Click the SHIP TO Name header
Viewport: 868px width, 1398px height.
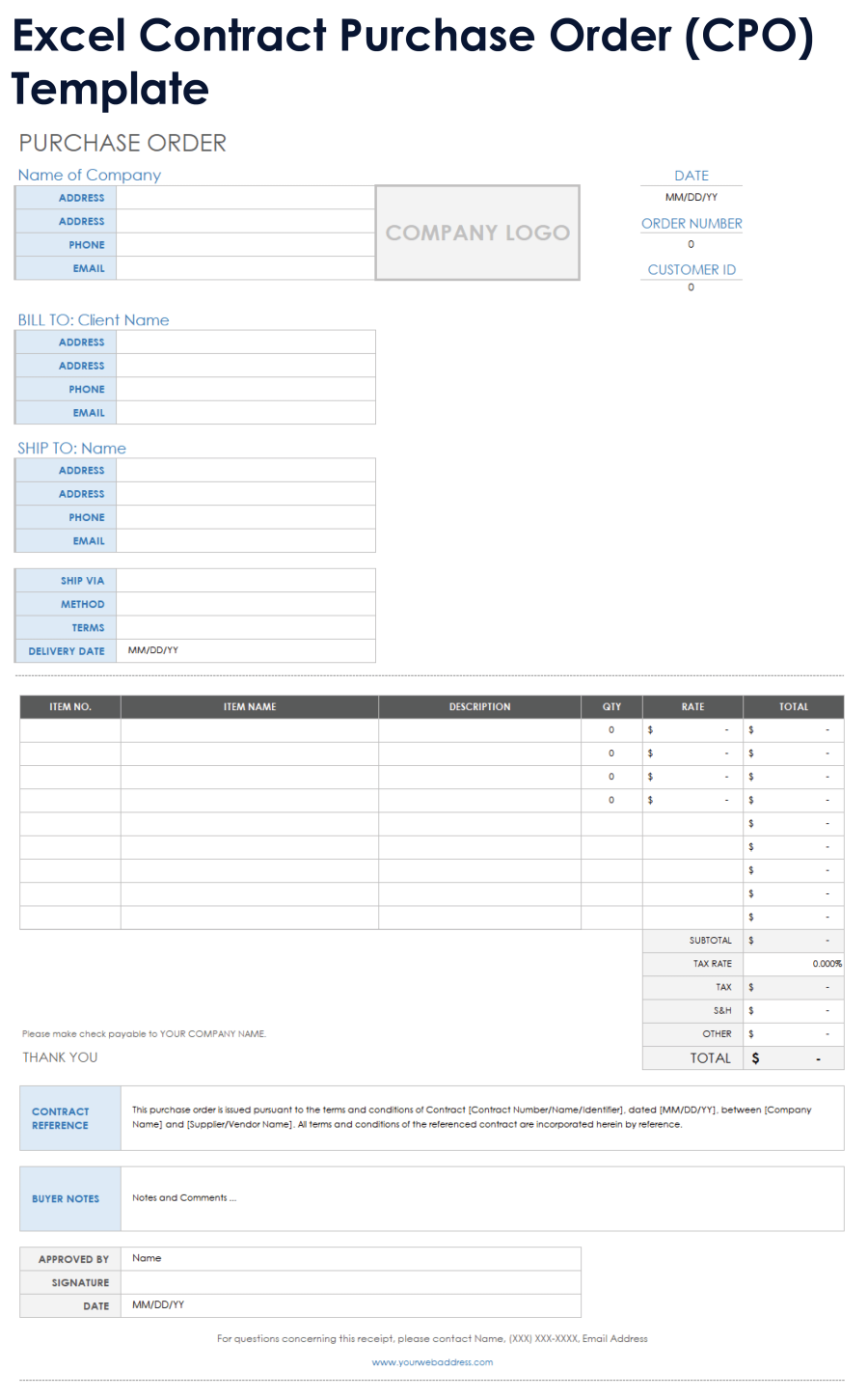pyautogui.click(x=71, y=448)
